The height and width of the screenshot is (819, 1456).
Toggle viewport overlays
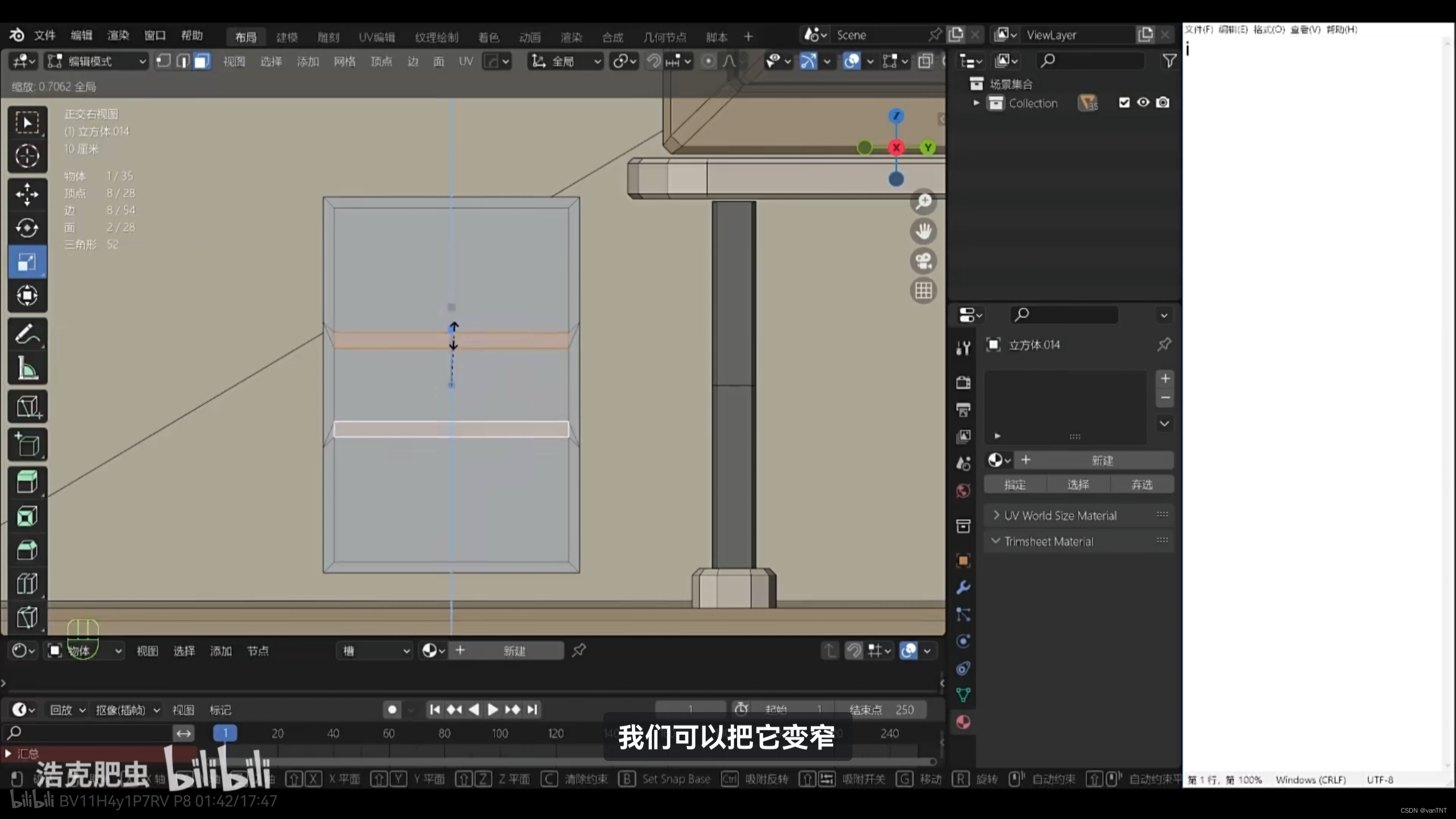851,61
